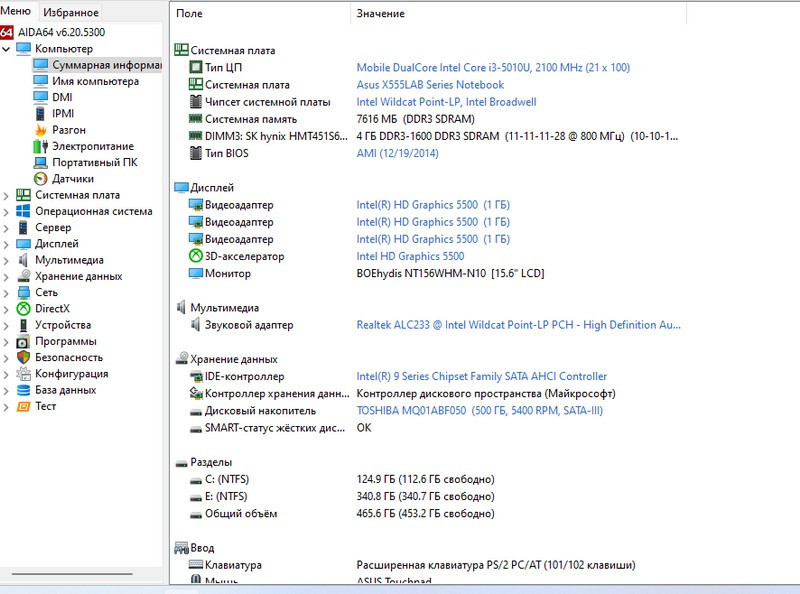Click the 3D-акселератор Xbox icon in list

click(x=196, y=256)
